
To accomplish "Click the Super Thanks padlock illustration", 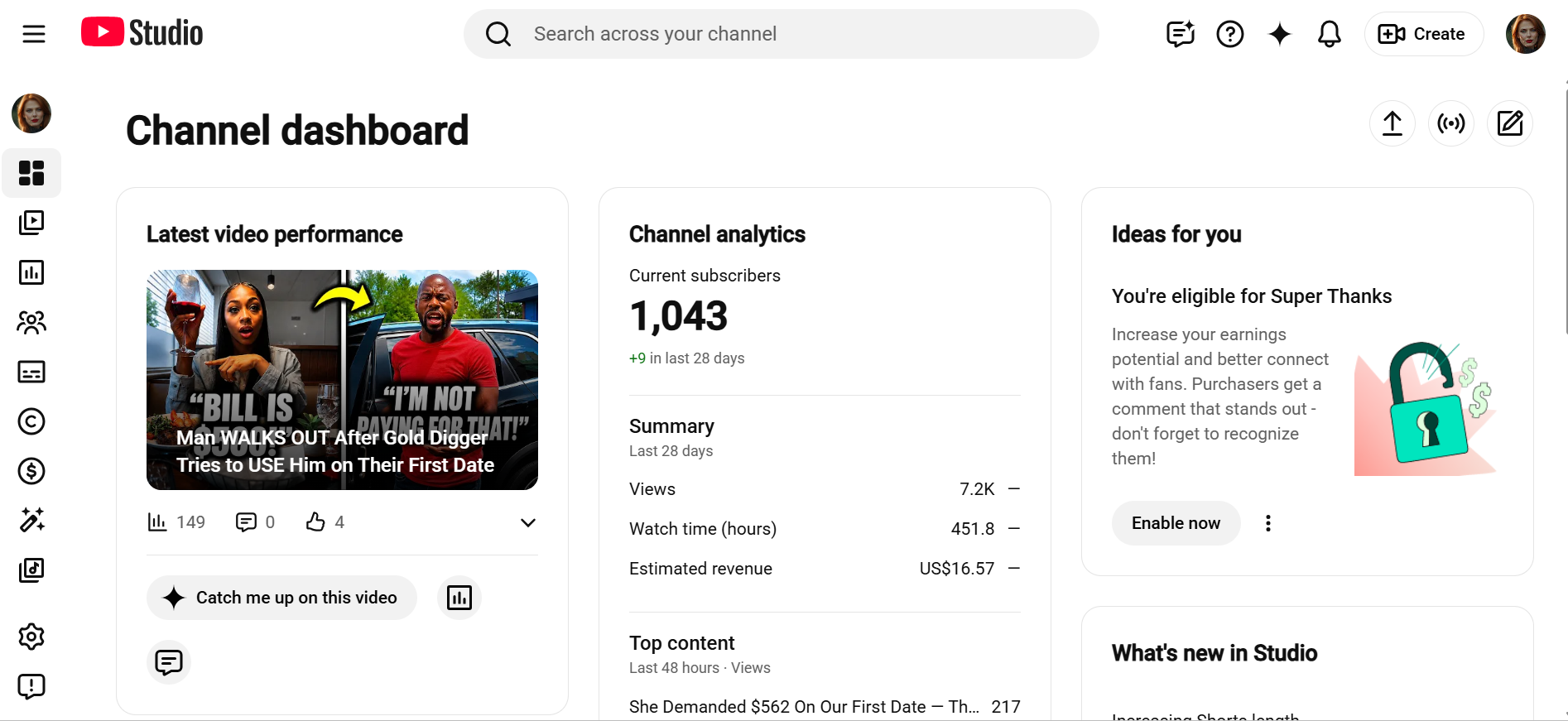I will click(1426, 407).
